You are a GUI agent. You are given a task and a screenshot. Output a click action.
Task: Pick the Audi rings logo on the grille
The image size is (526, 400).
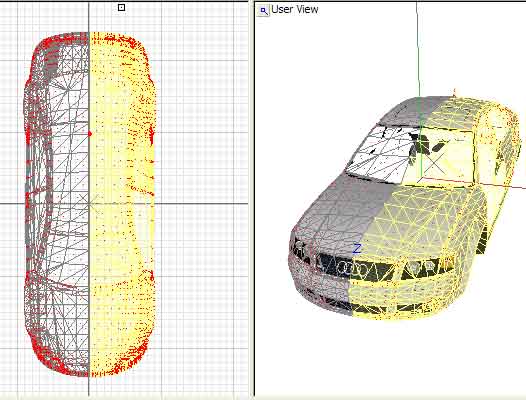[x=353, y=268]
